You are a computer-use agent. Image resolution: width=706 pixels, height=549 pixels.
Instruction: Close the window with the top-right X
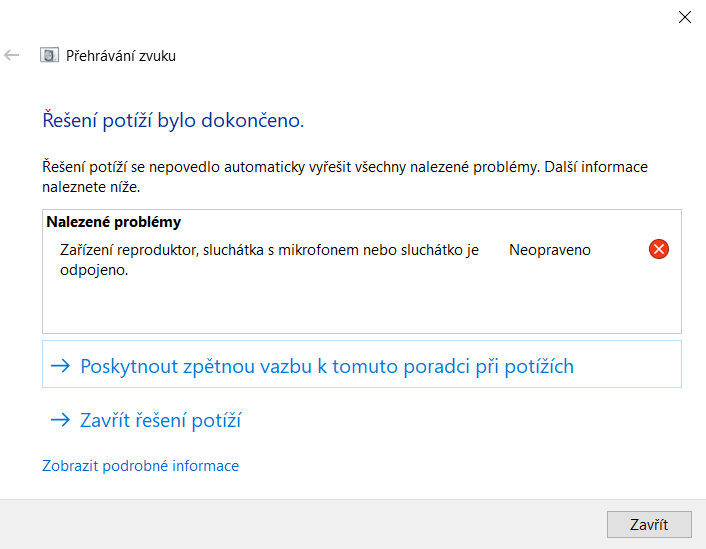[685, 16]
